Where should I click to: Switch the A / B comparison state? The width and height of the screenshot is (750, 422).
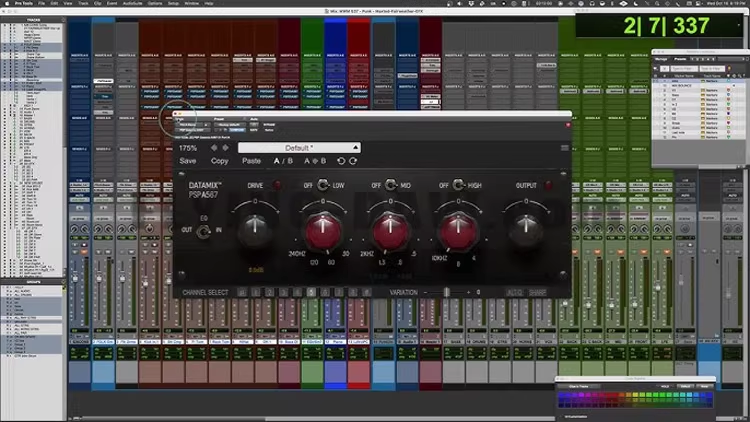283,161
